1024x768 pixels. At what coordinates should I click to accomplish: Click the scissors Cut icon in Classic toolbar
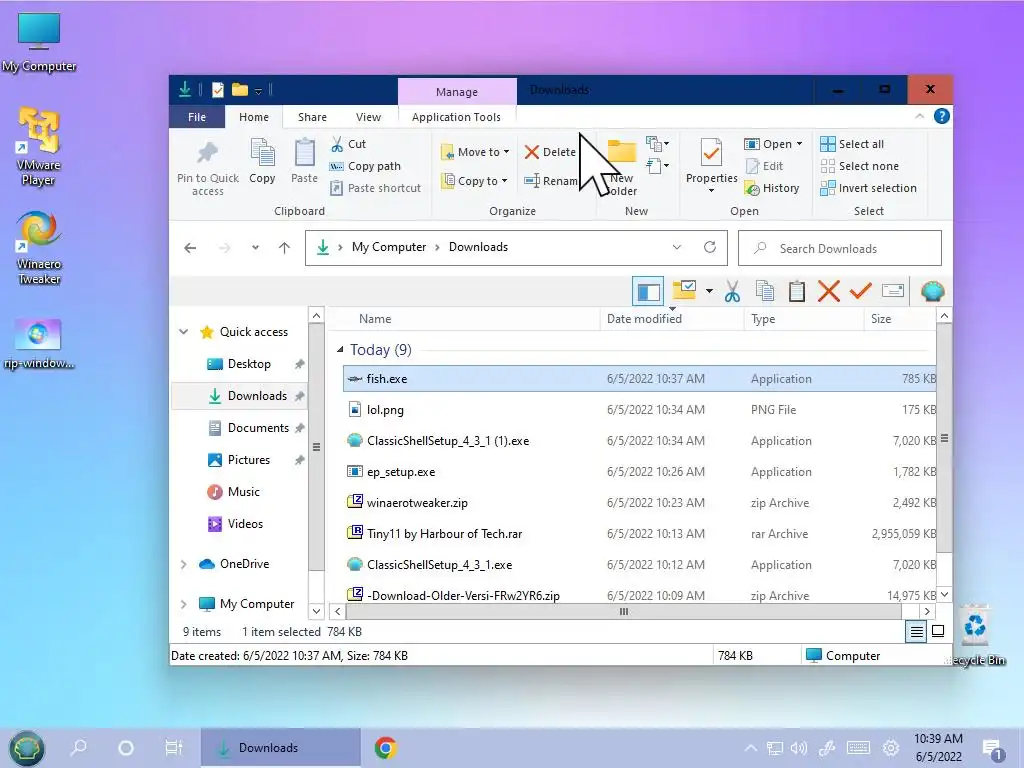(x=732, y=291)
